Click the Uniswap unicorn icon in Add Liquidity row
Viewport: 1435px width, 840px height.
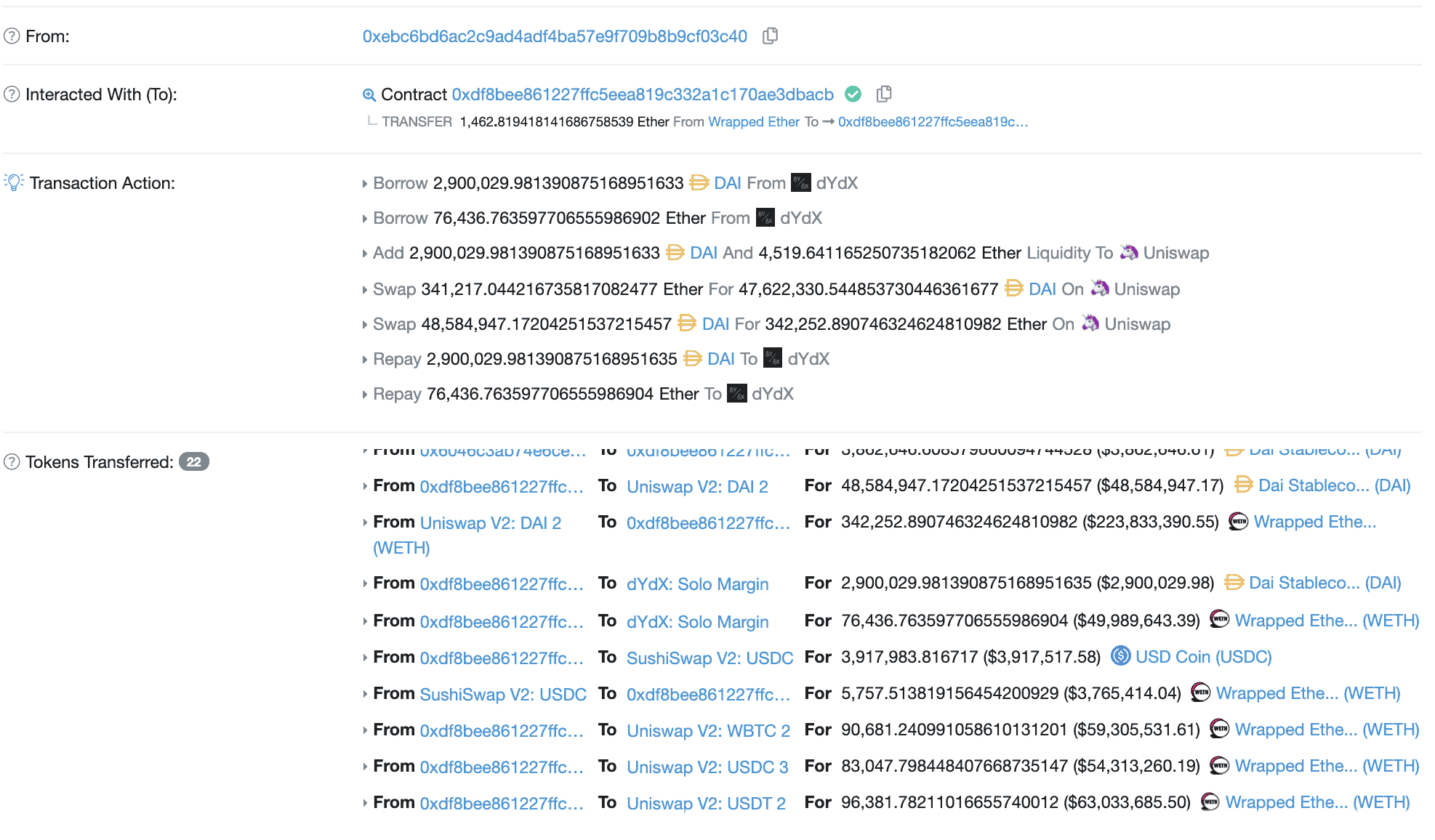1129,252
